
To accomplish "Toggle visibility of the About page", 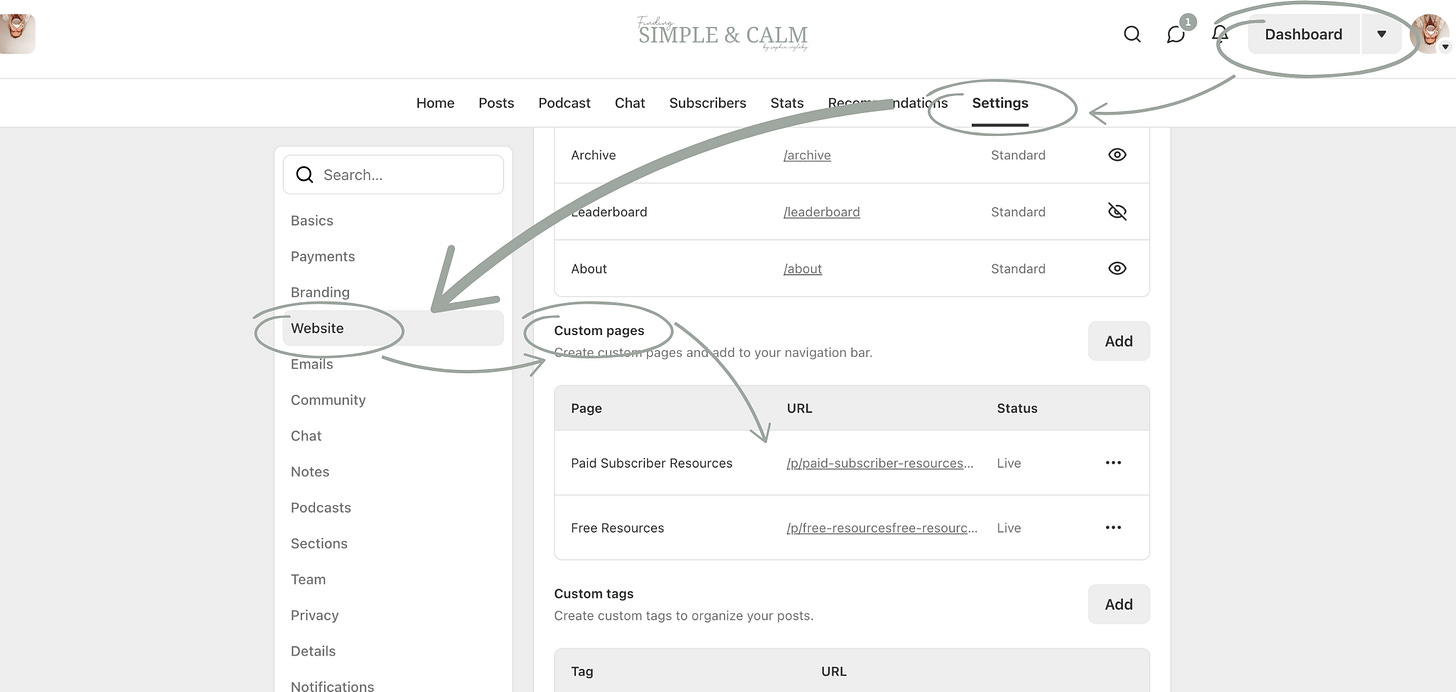I will 1117,268.
